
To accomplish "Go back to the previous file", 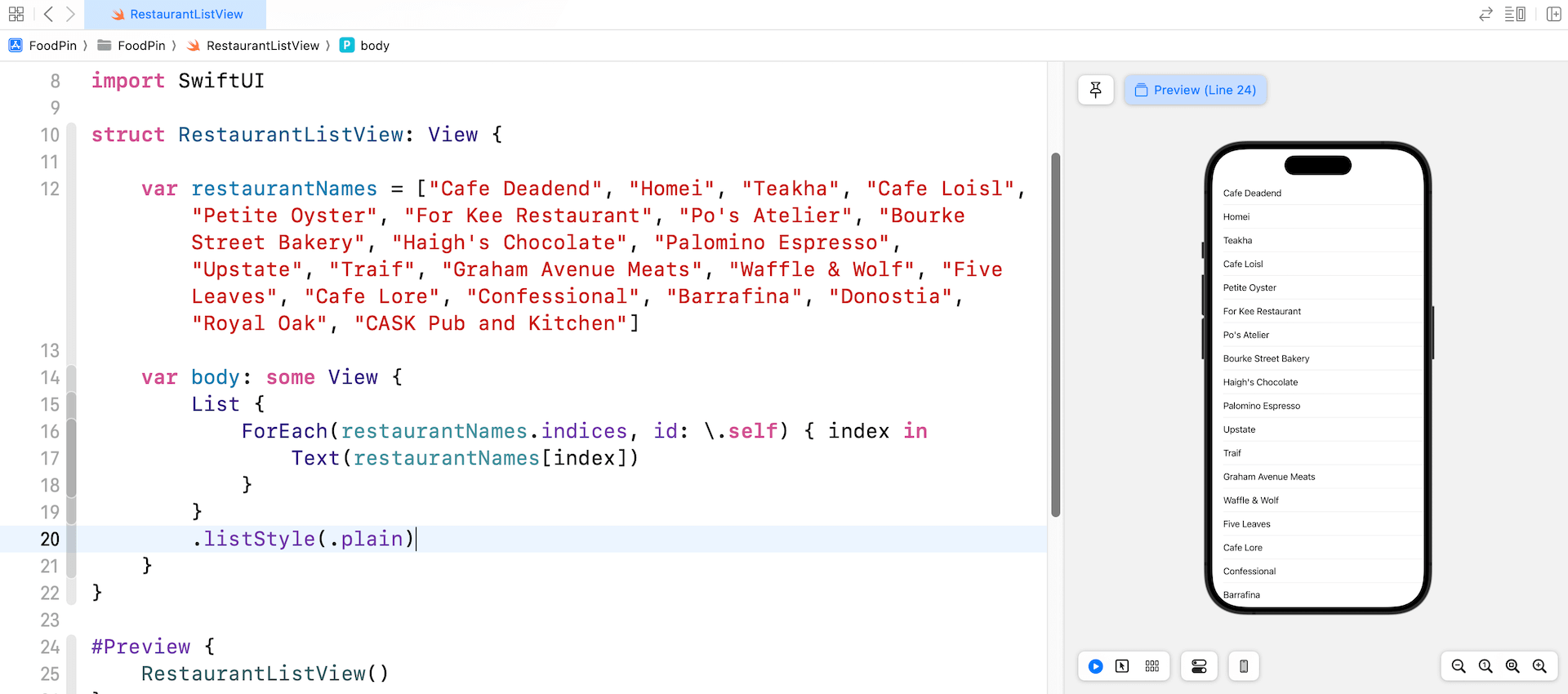I will pyautogui.click(x=48, y=14).
